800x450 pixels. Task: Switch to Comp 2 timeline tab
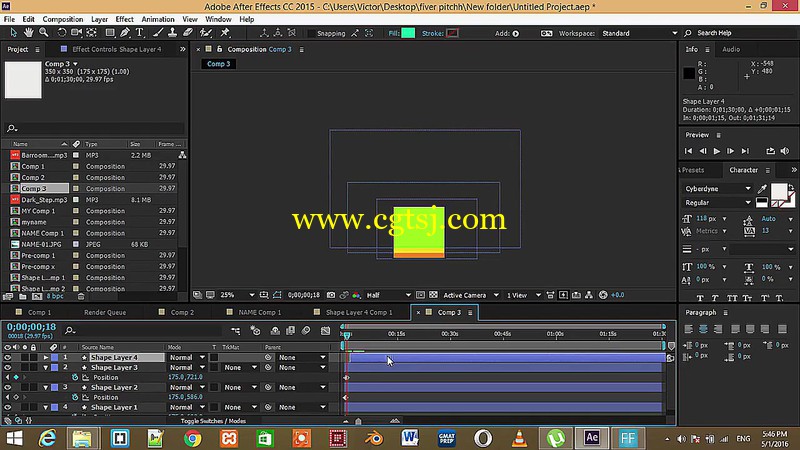tap(182, 312)
